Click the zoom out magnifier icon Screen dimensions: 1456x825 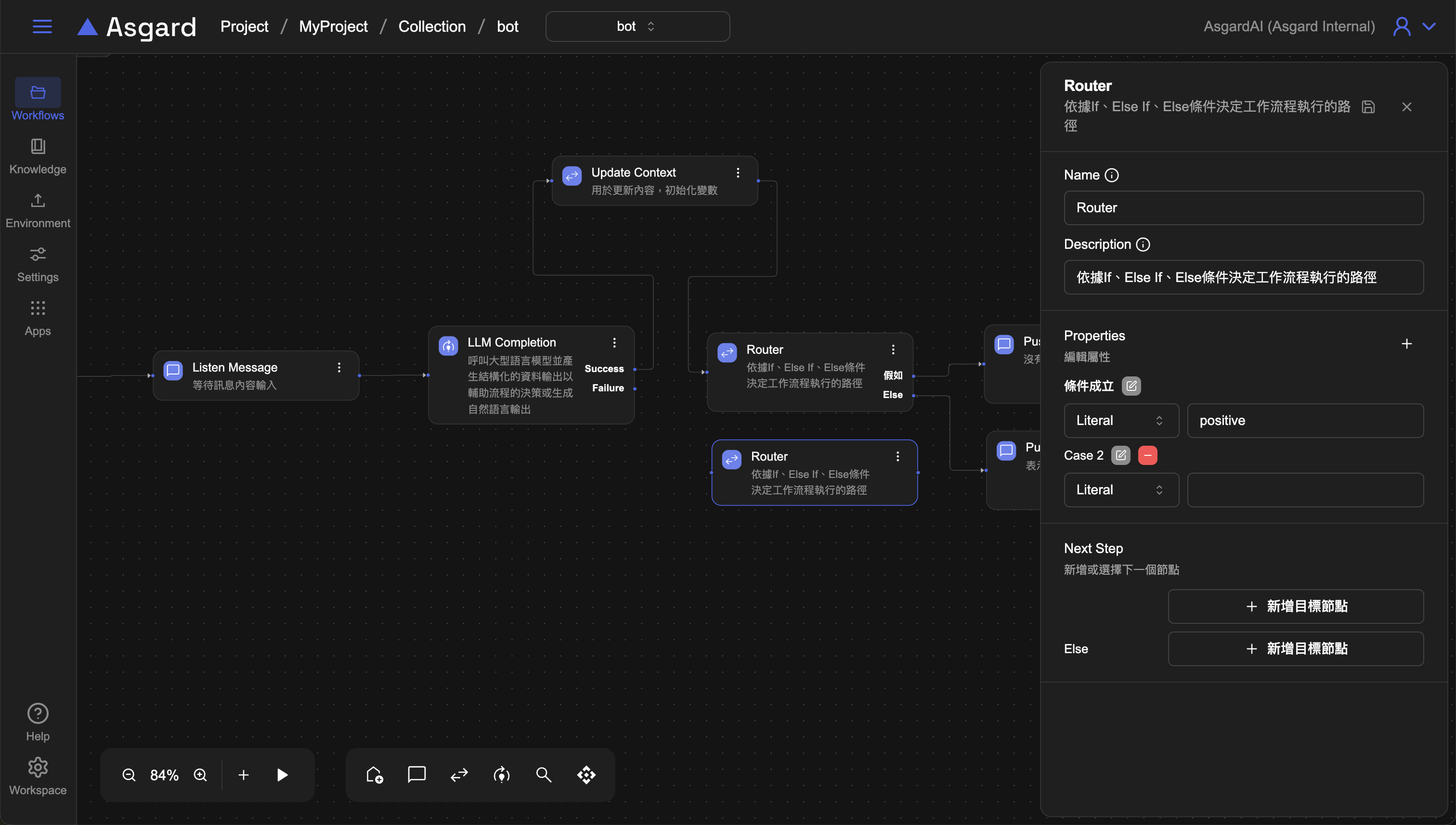(x=129, y=774)
